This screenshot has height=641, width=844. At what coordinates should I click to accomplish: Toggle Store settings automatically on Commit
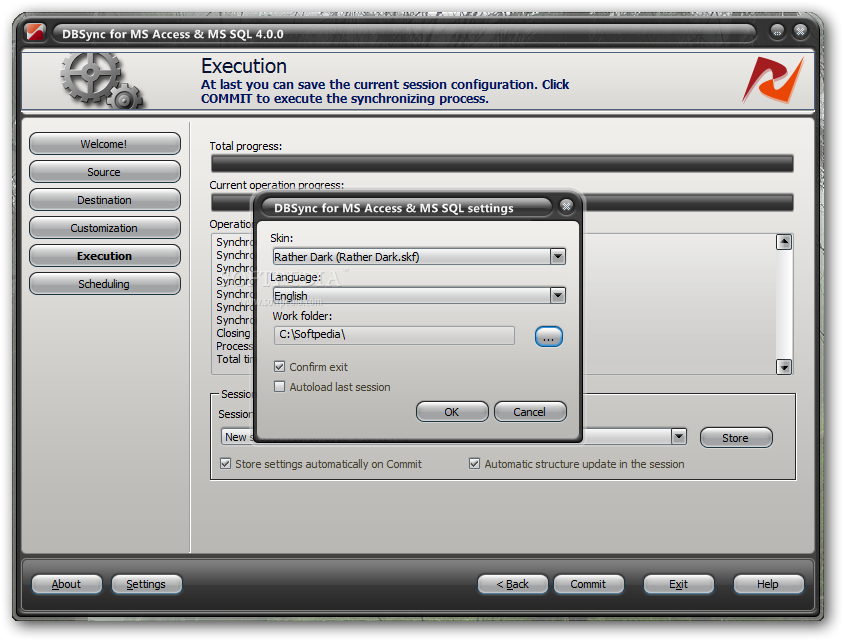pos(226,464)
